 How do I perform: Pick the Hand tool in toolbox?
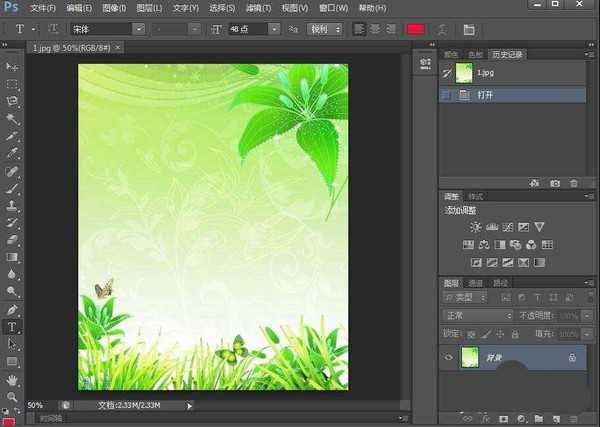pyautogui.click(x=12, y=380)
